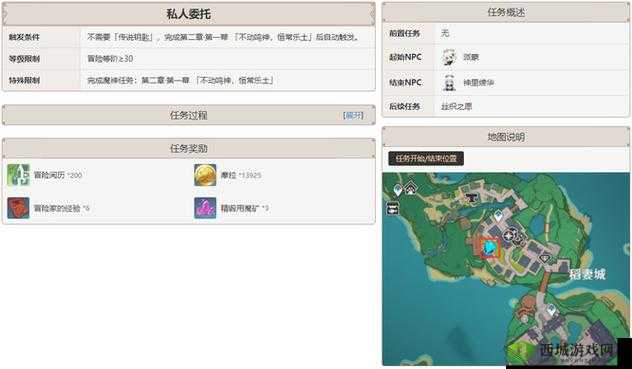Click the red 冒险家的经验 book icon
The height and width of the screenshot is (369, 632).
click(x=18, y=208)
